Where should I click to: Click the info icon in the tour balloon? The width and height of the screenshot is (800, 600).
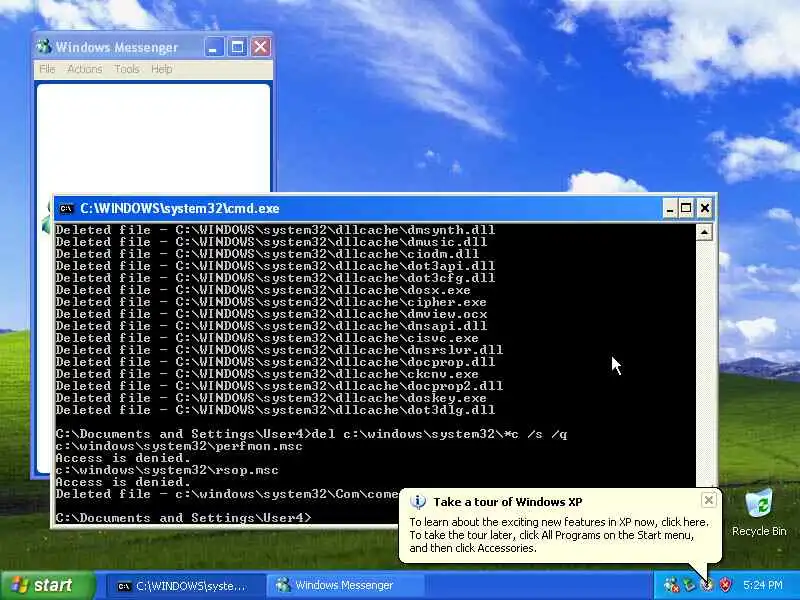418,502
